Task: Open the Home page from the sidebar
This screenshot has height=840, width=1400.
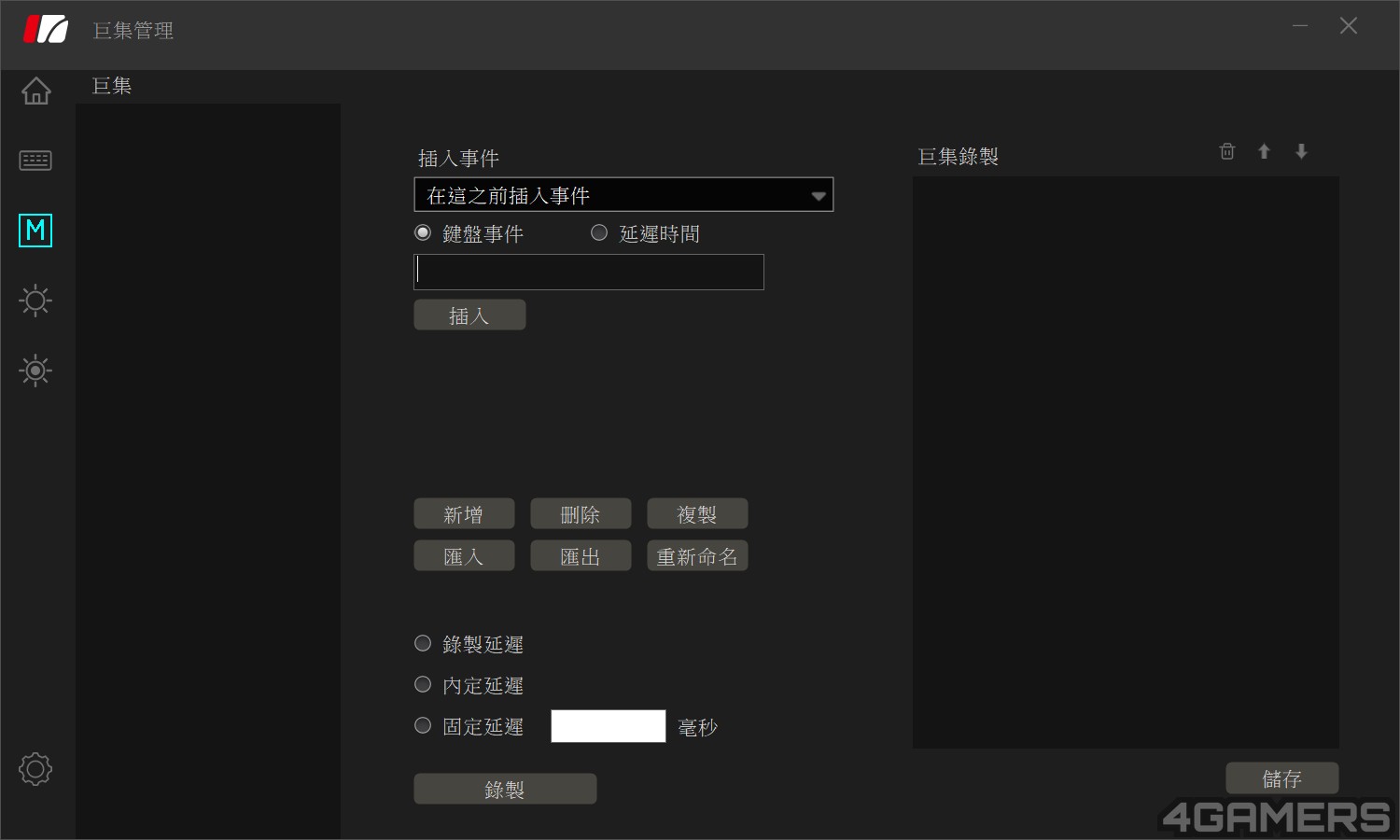Action: (x=35, y=91)
